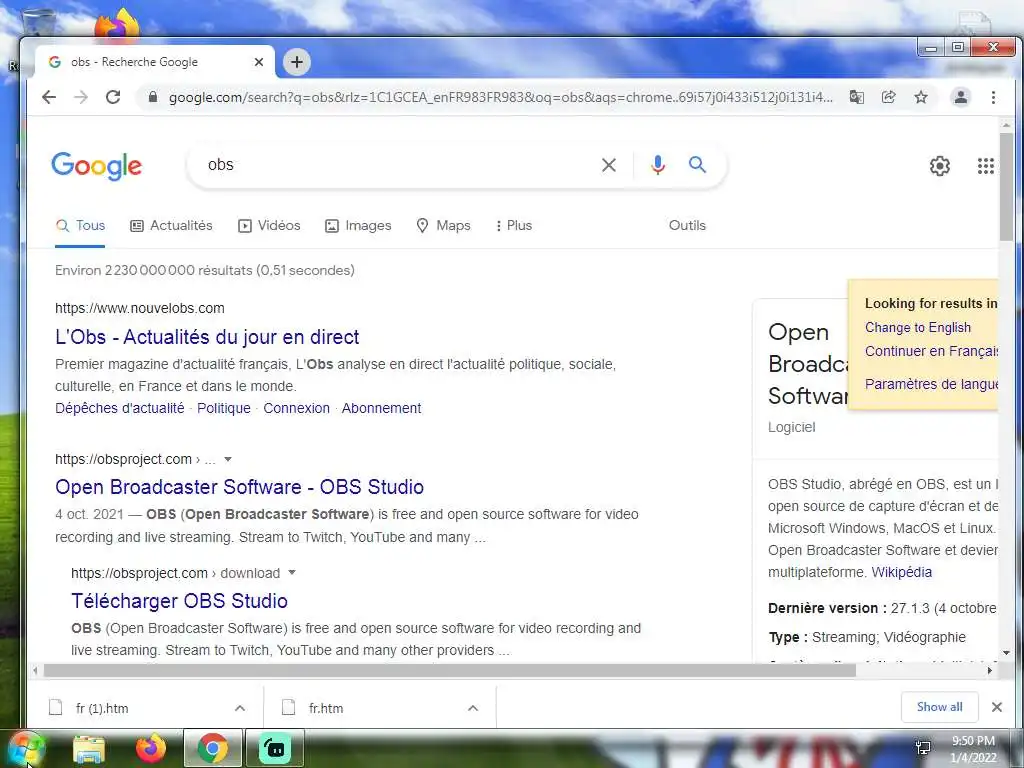Screen dimensions: 1024x768
Task: Choose 'Continuer en Français' option
Action: click(x=931, y=351)
